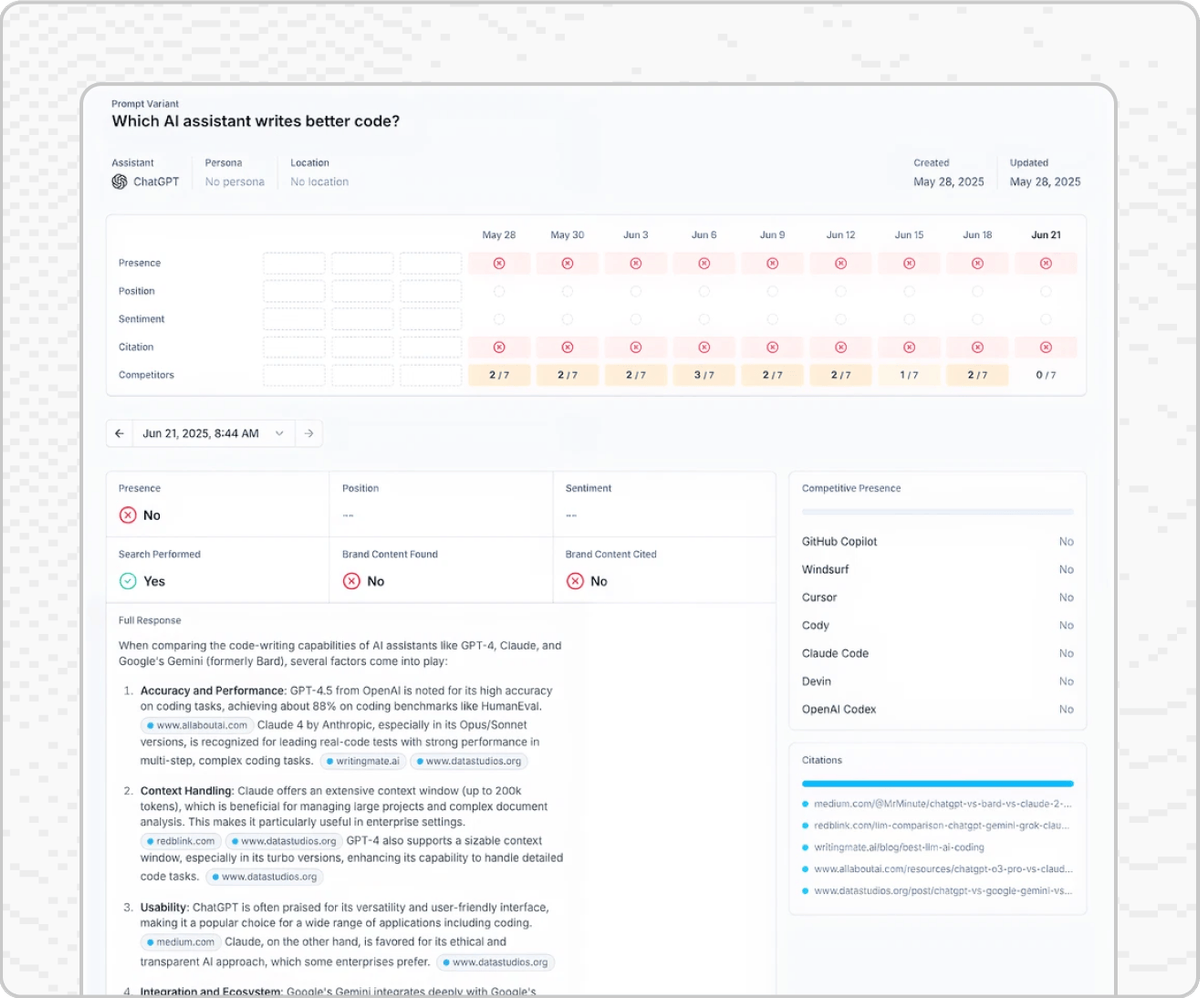Select the Jun 9 date column header

pyautogui.click(x=772, y=235)
